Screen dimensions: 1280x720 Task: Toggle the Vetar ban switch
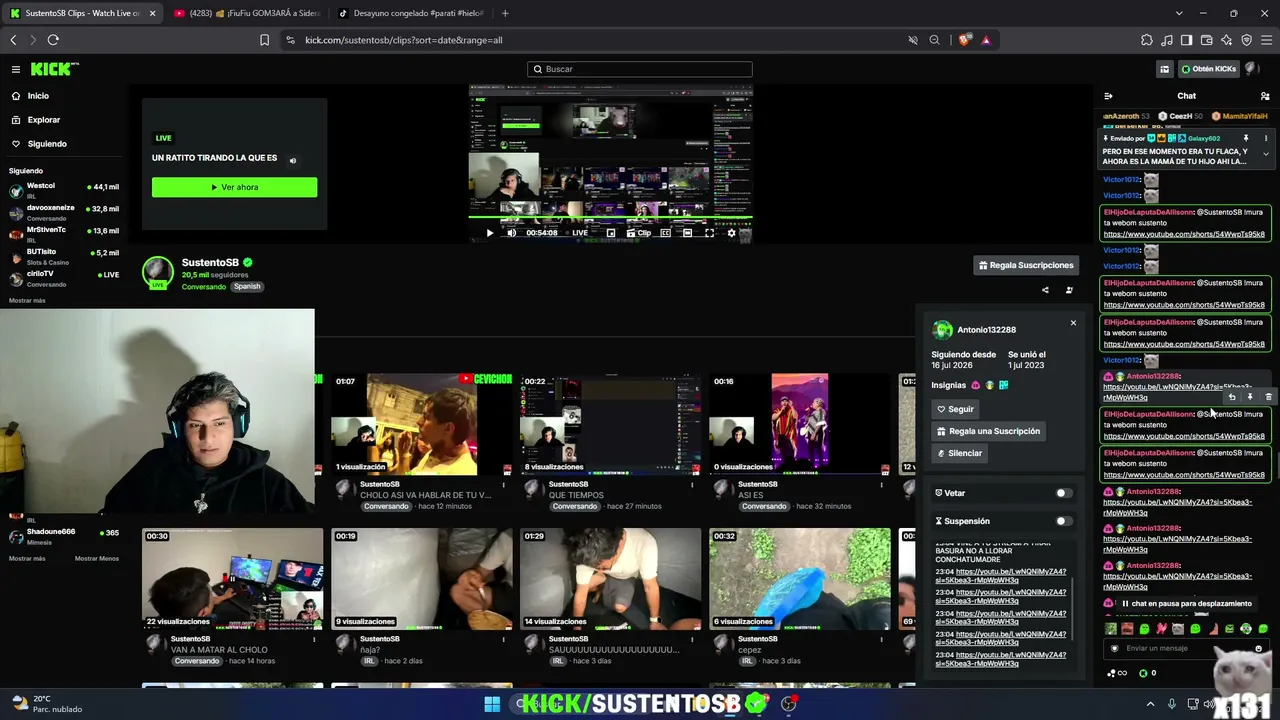(1064, 493)
